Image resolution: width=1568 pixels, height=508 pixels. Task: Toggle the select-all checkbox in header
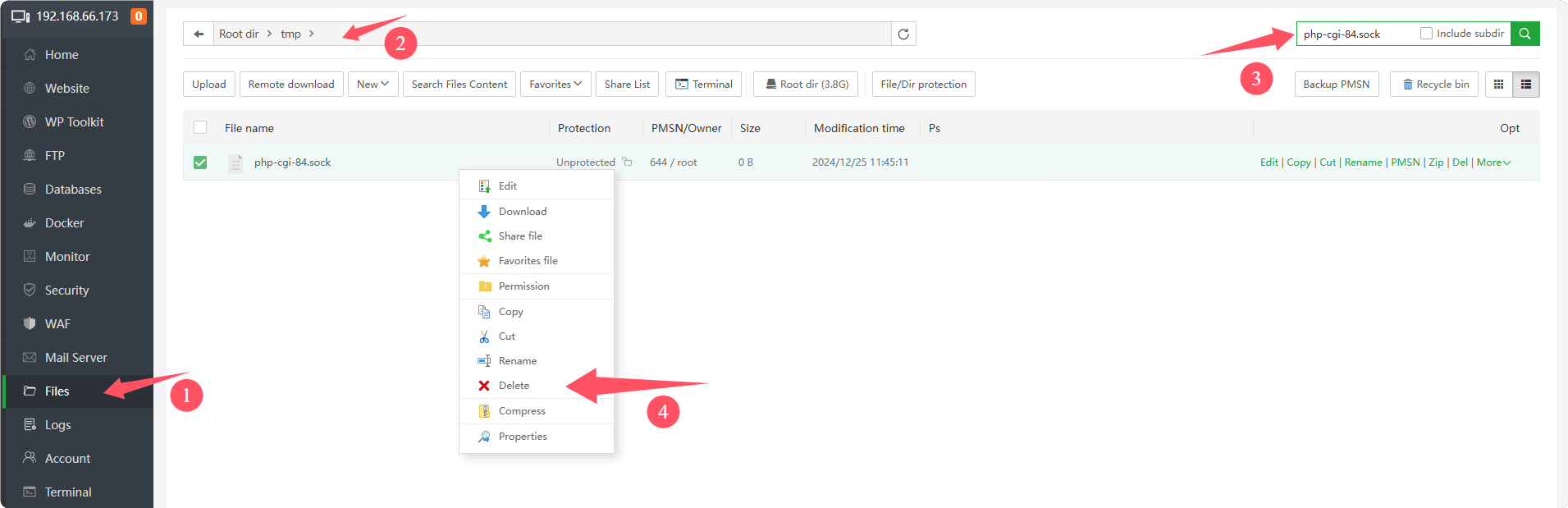pos(200,127)
